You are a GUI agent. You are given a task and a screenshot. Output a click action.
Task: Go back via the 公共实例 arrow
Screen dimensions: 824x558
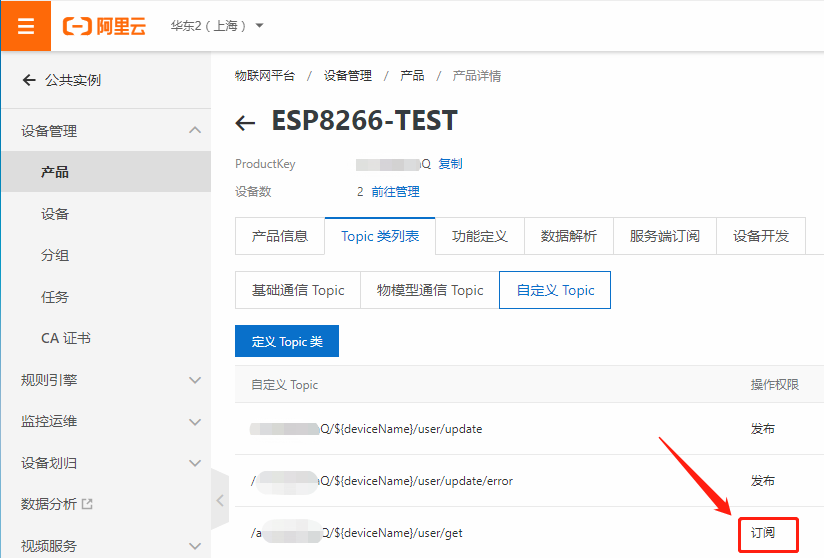click(x=29, y=80)
